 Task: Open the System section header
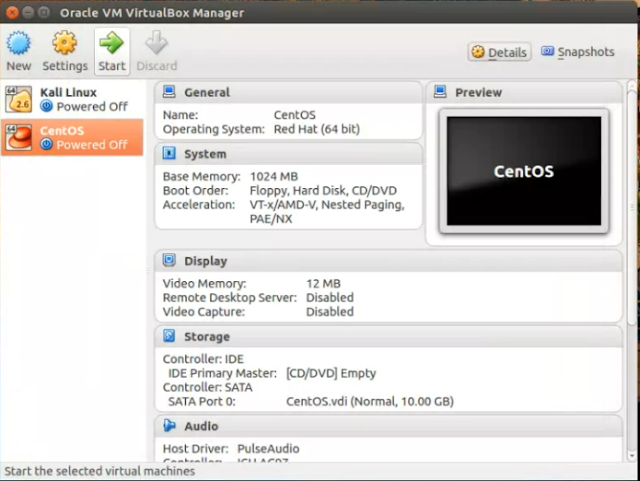click(x=288, y=154)
